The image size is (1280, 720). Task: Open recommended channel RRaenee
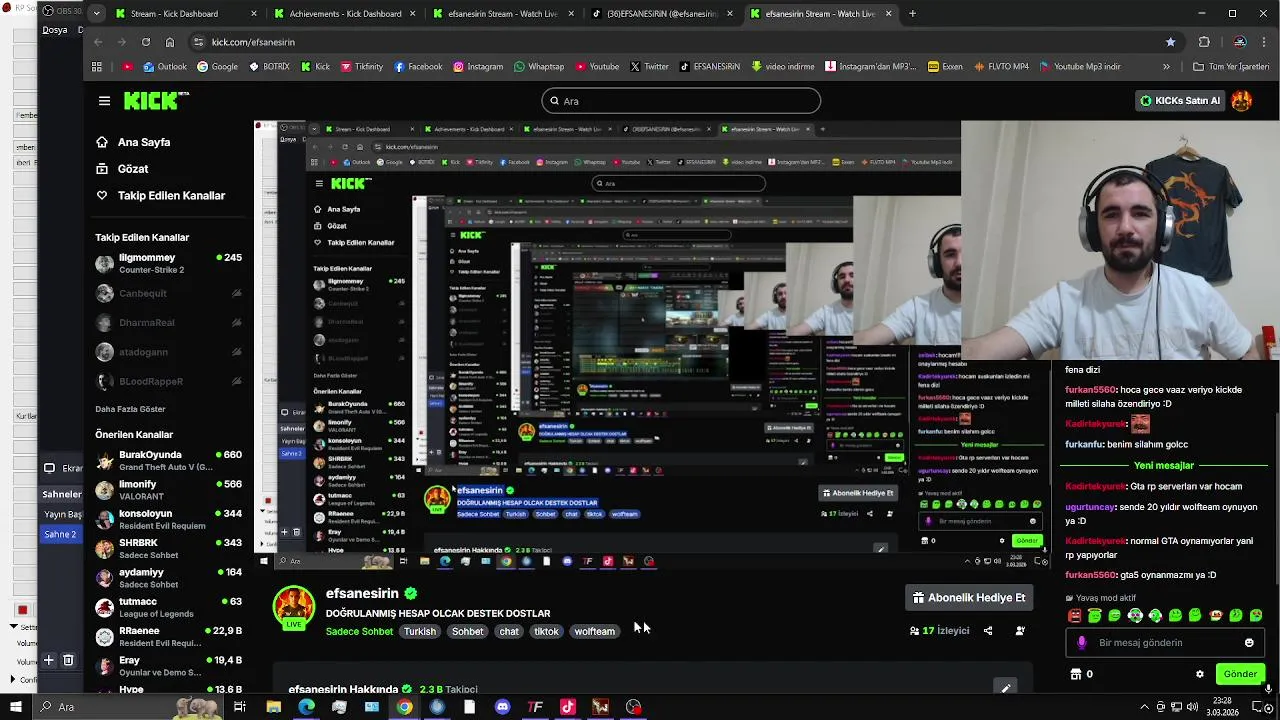click(x=168, y=637)
